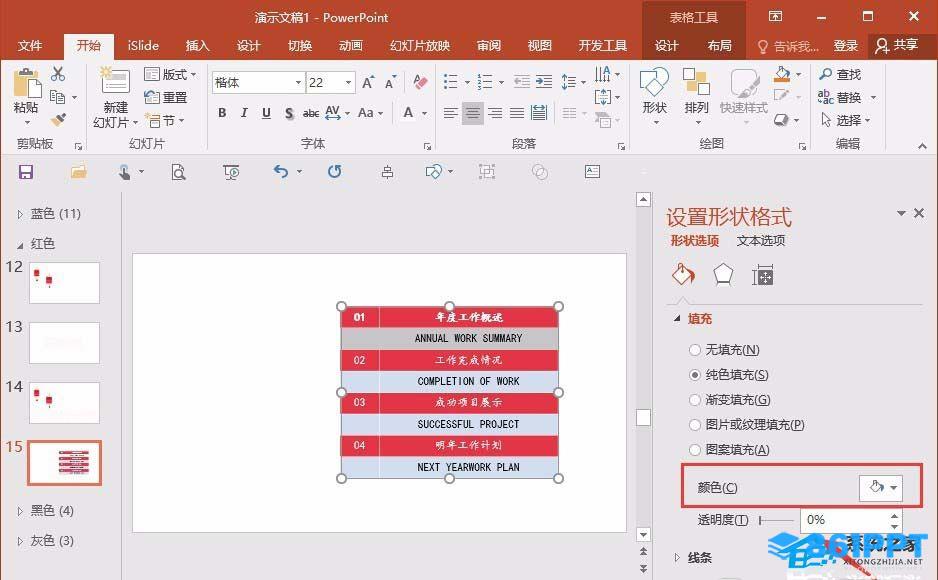Toggle Italic formatting

244,112
